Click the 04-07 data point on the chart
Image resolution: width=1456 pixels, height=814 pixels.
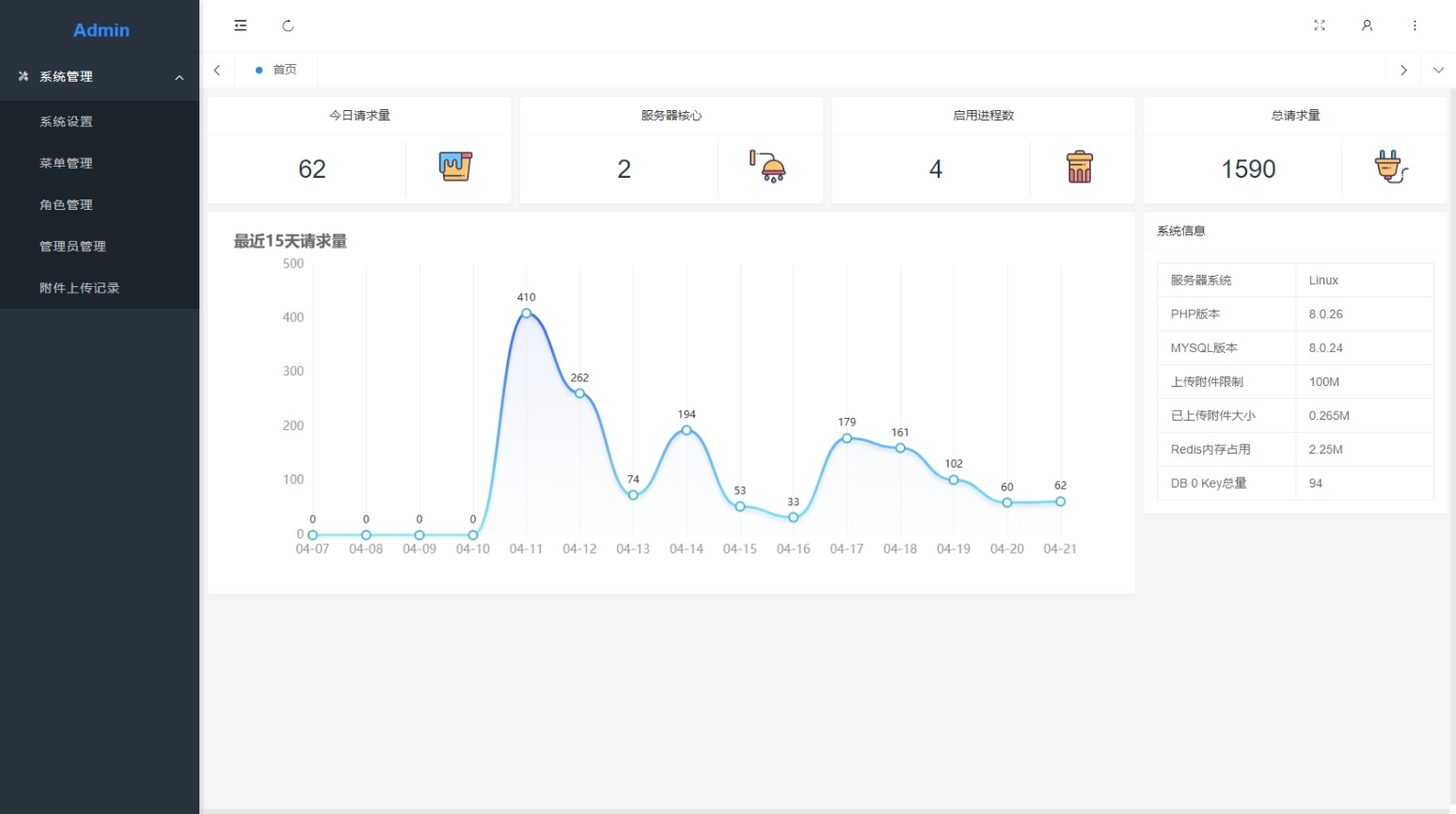coord(313,535)
